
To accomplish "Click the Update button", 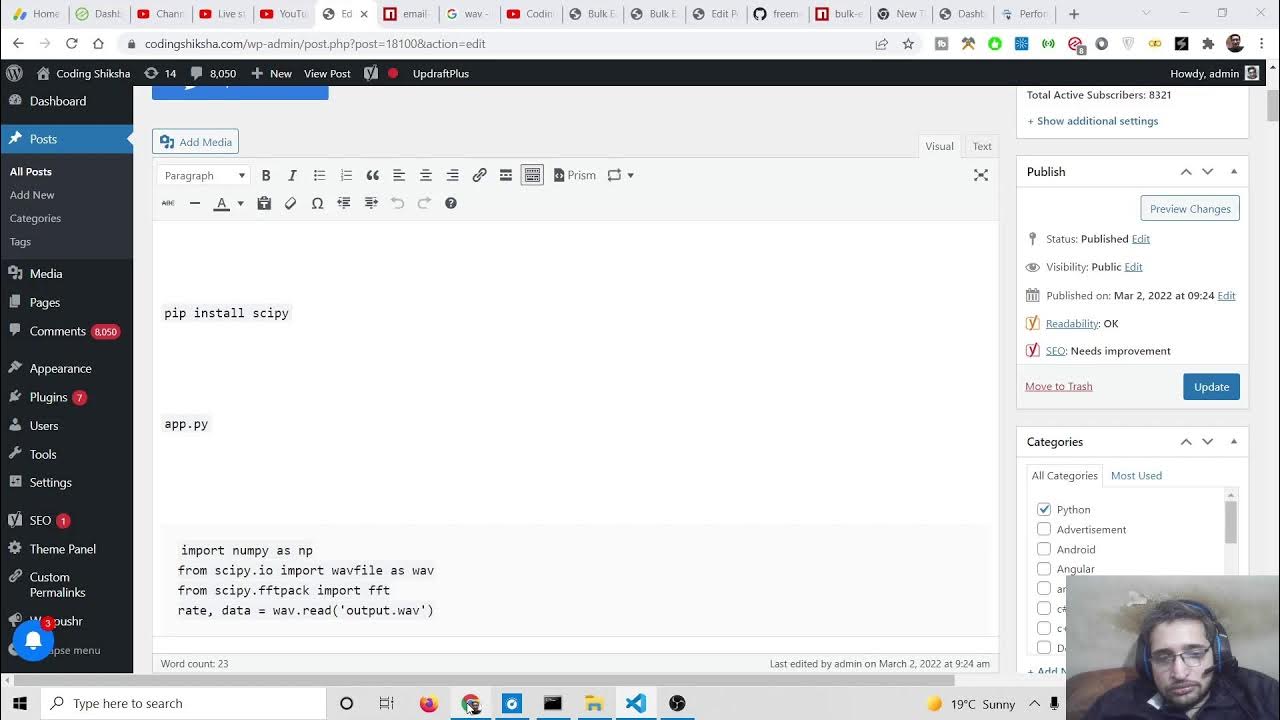I will point(1211,387).
